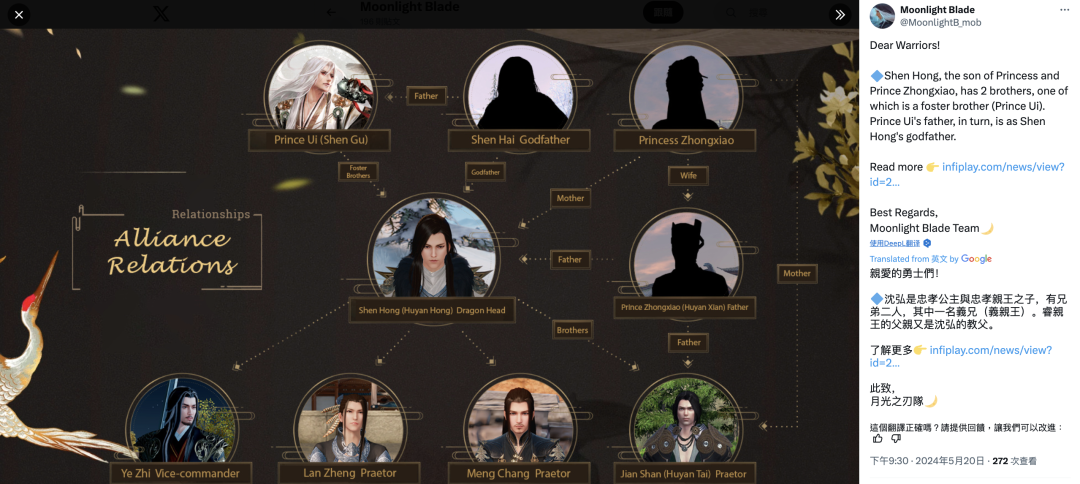Screen dimensions: 1080x484
Task: Click the 使用DeepL翻译 translate link
Action: coord(895,243)
